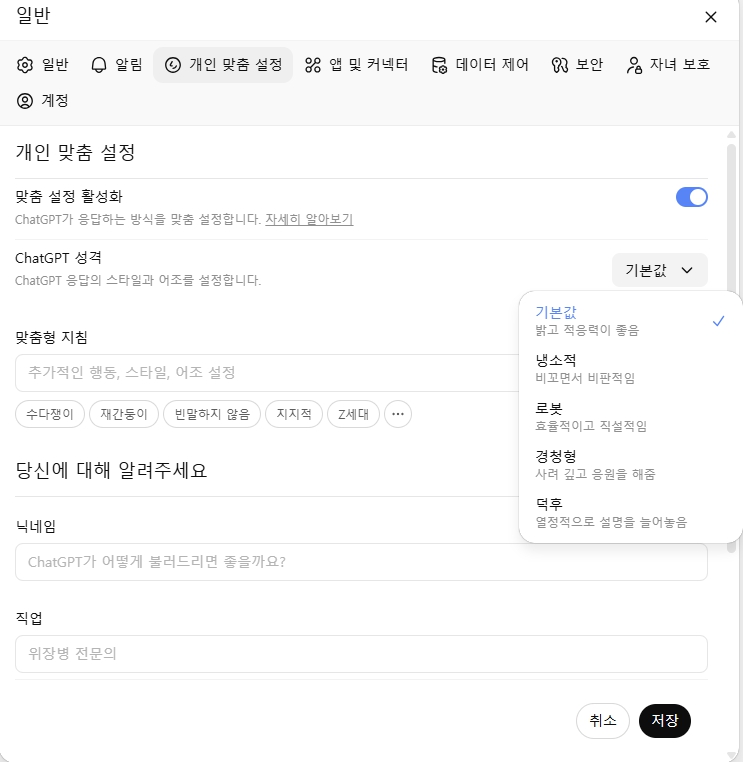Click the 계정 profile icon

25,100
